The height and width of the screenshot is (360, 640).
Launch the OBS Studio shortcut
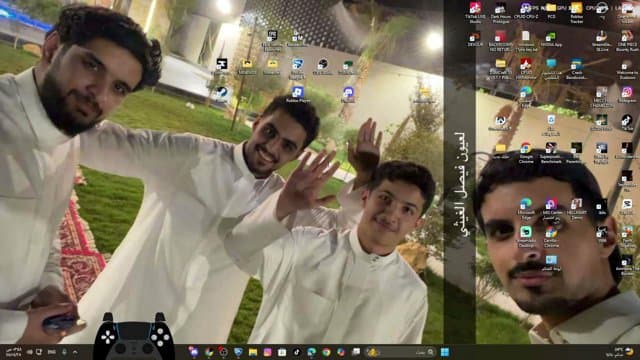[x=322, y=67]
